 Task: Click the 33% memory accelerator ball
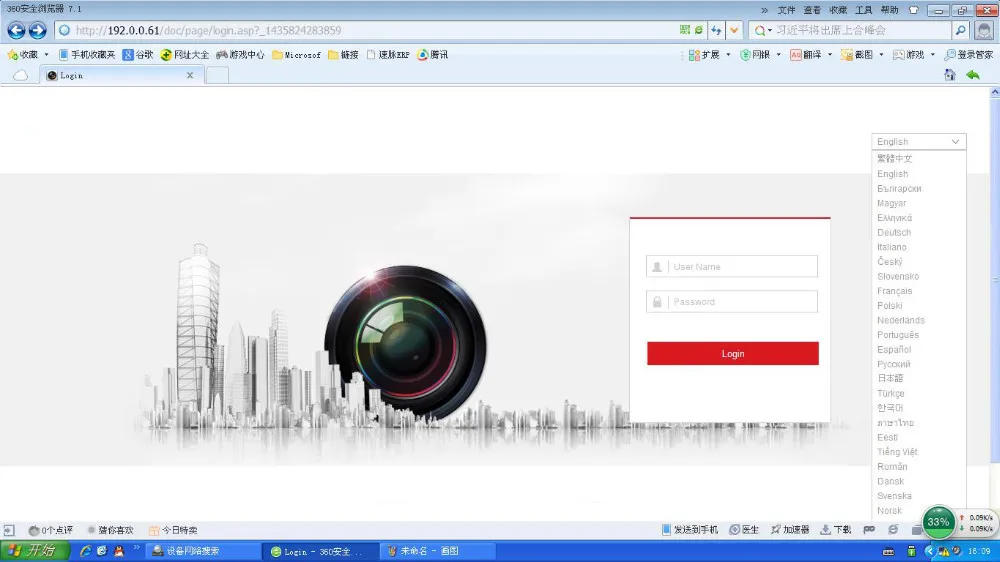tap(938, 522)
